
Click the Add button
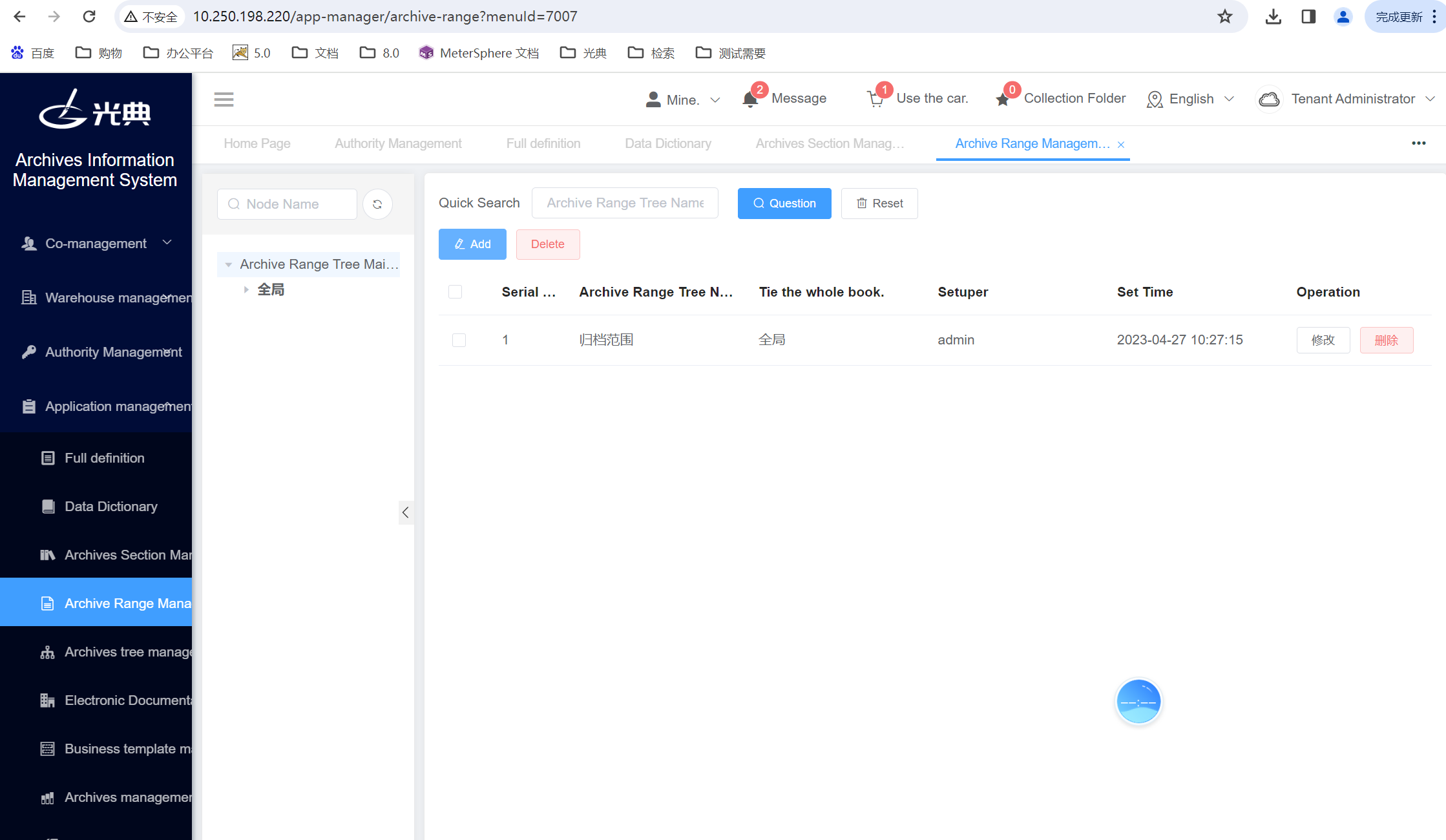[x=472, y=244]
